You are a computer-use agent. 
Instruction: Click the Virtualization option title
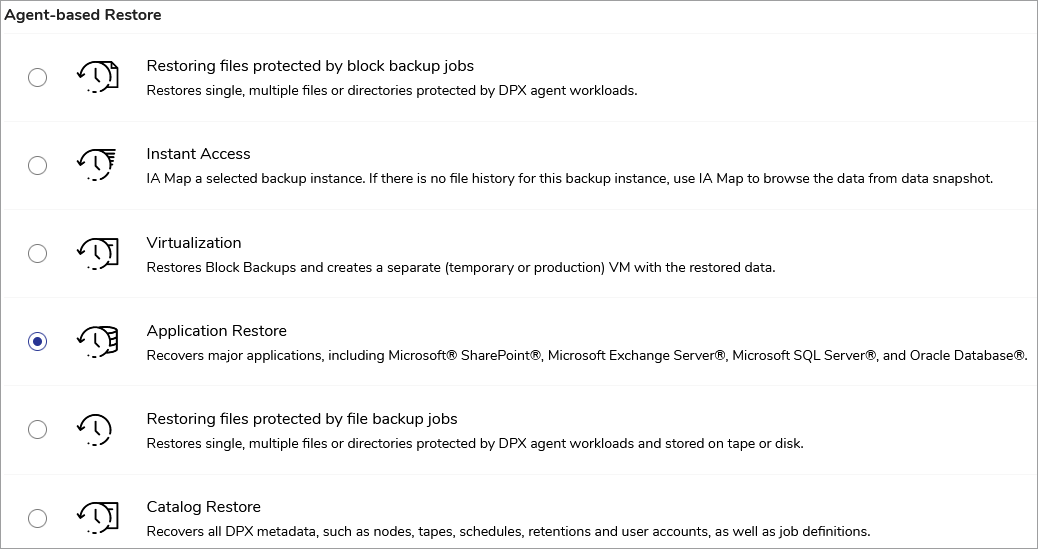click(x=194, y=242)
